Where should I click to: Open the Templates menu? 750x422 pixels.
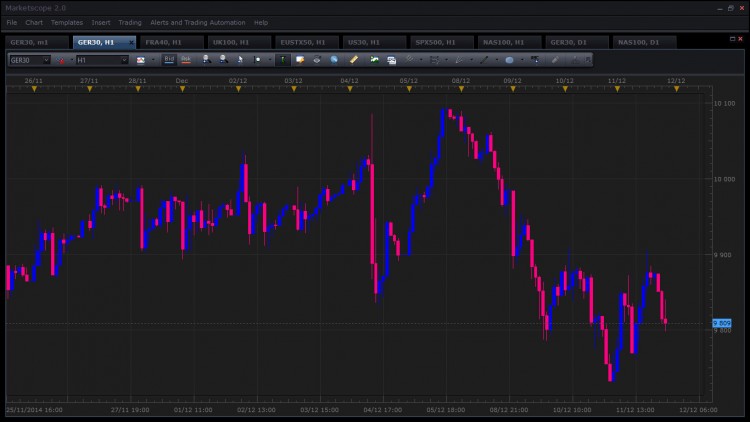pyautogui.click(x=67, y=22)
